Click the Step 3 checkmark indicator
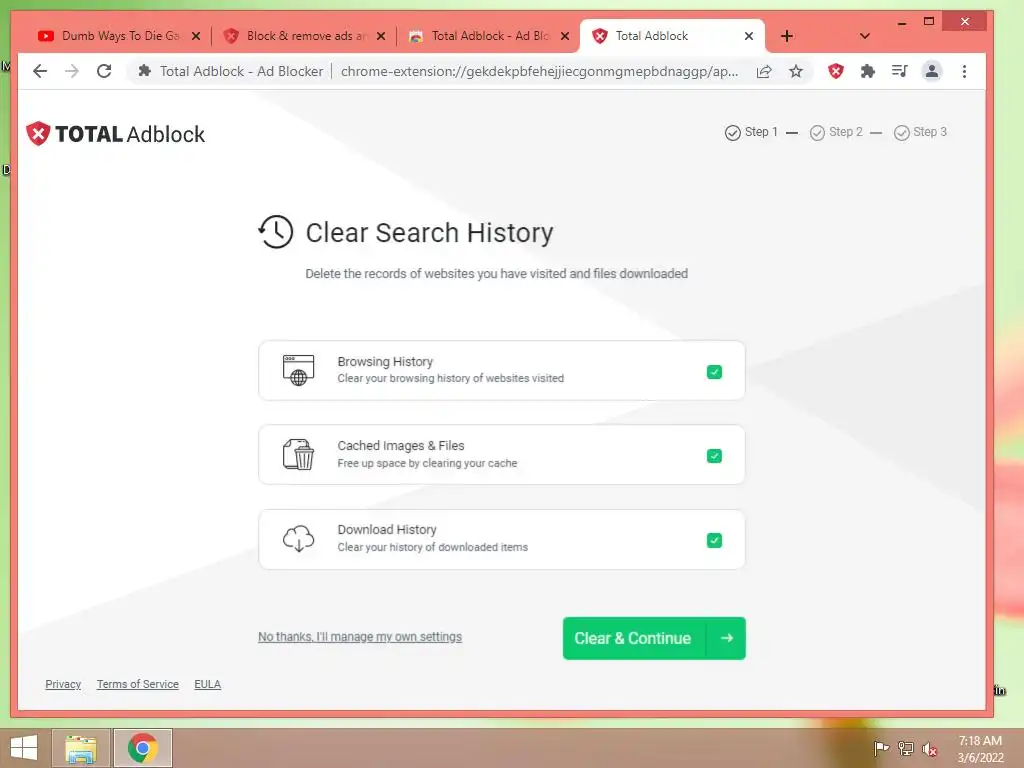 [x=902, y=133]
